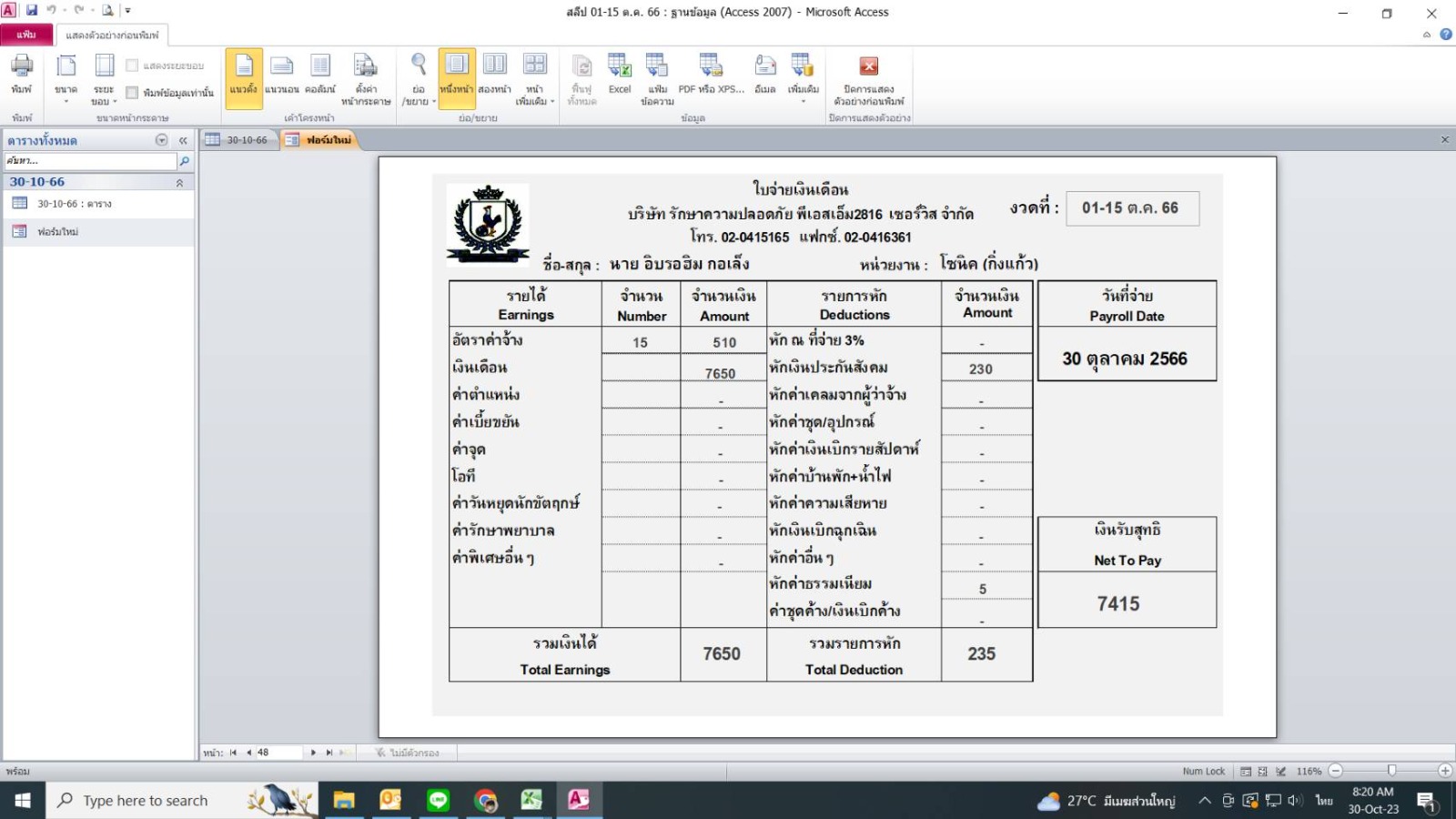Go to next page in navigator
This screenshot has width=1456, height=819.
tap(313, 753)
